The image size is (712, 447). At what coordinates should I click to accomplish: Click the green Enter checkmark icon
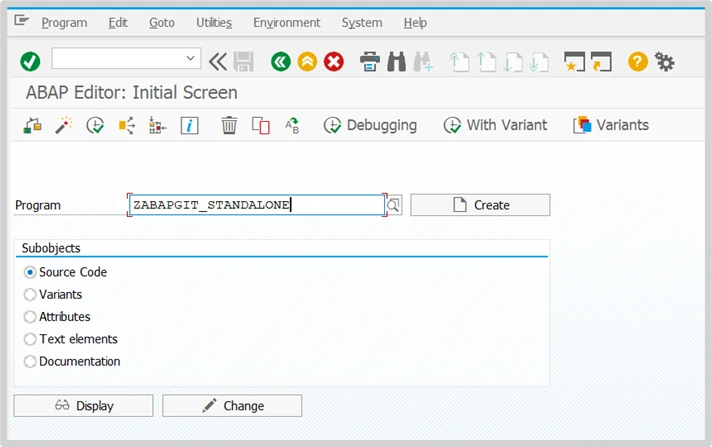coord(30,61)
